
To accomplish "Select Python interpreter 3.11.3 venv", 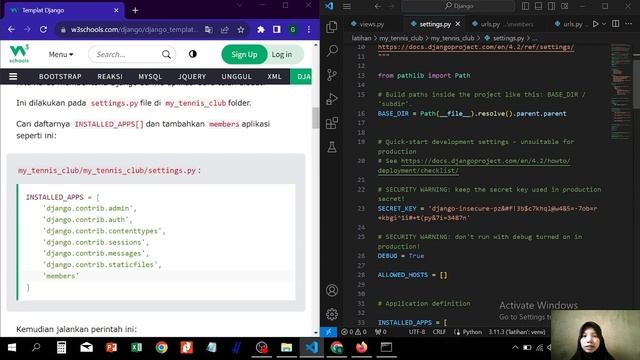I will click(x=517, y=332).
